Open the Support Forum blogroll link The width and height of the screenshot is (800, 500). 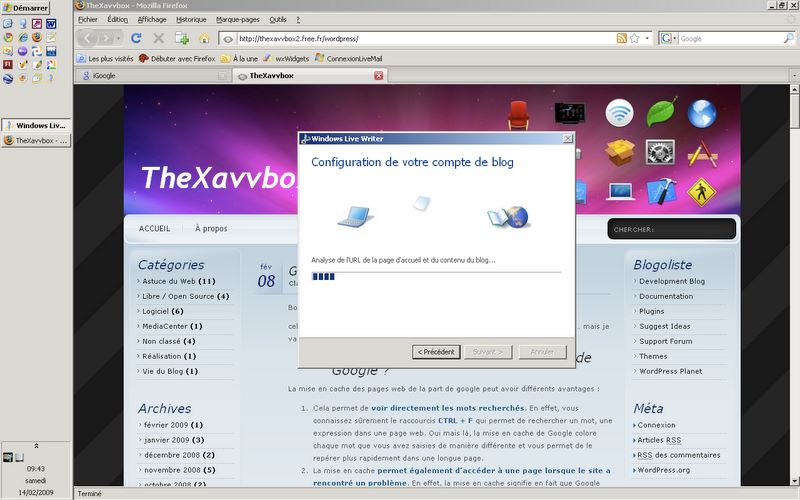coord(665,341)
